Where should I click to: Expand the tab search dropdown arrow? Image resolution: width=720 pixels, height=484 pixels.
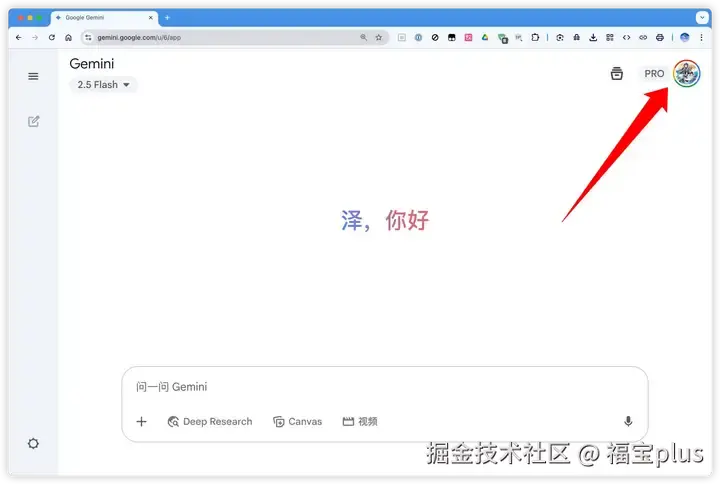click(702, 17)
